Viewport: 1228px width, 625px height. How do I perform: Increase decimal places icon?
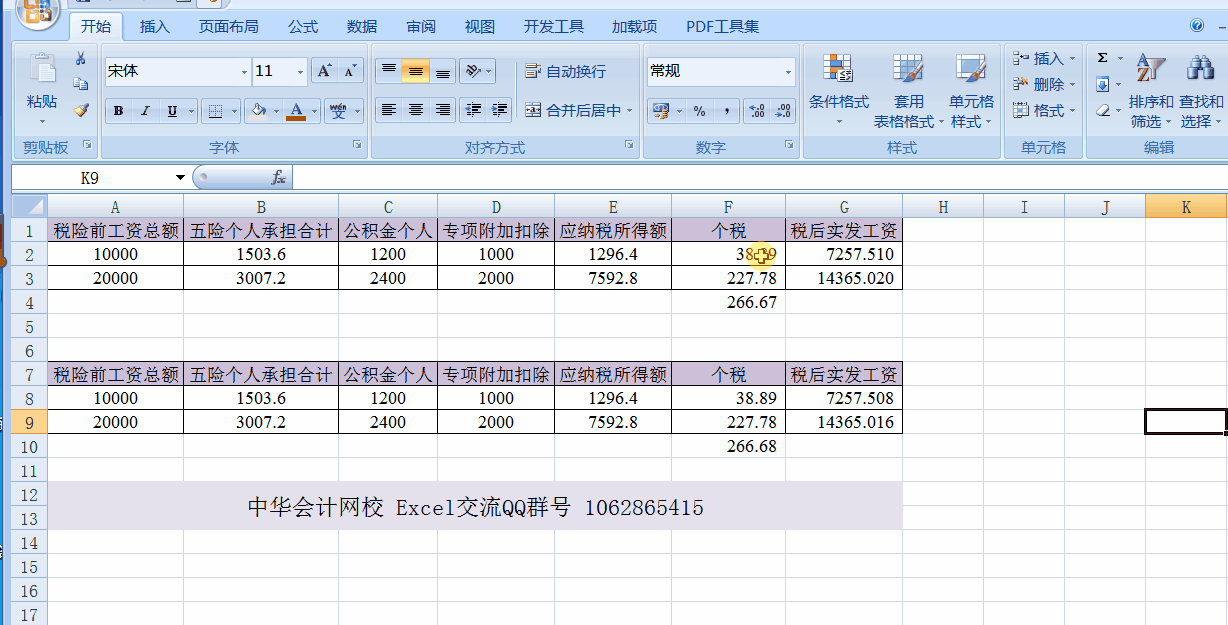(x=756, y=111)
